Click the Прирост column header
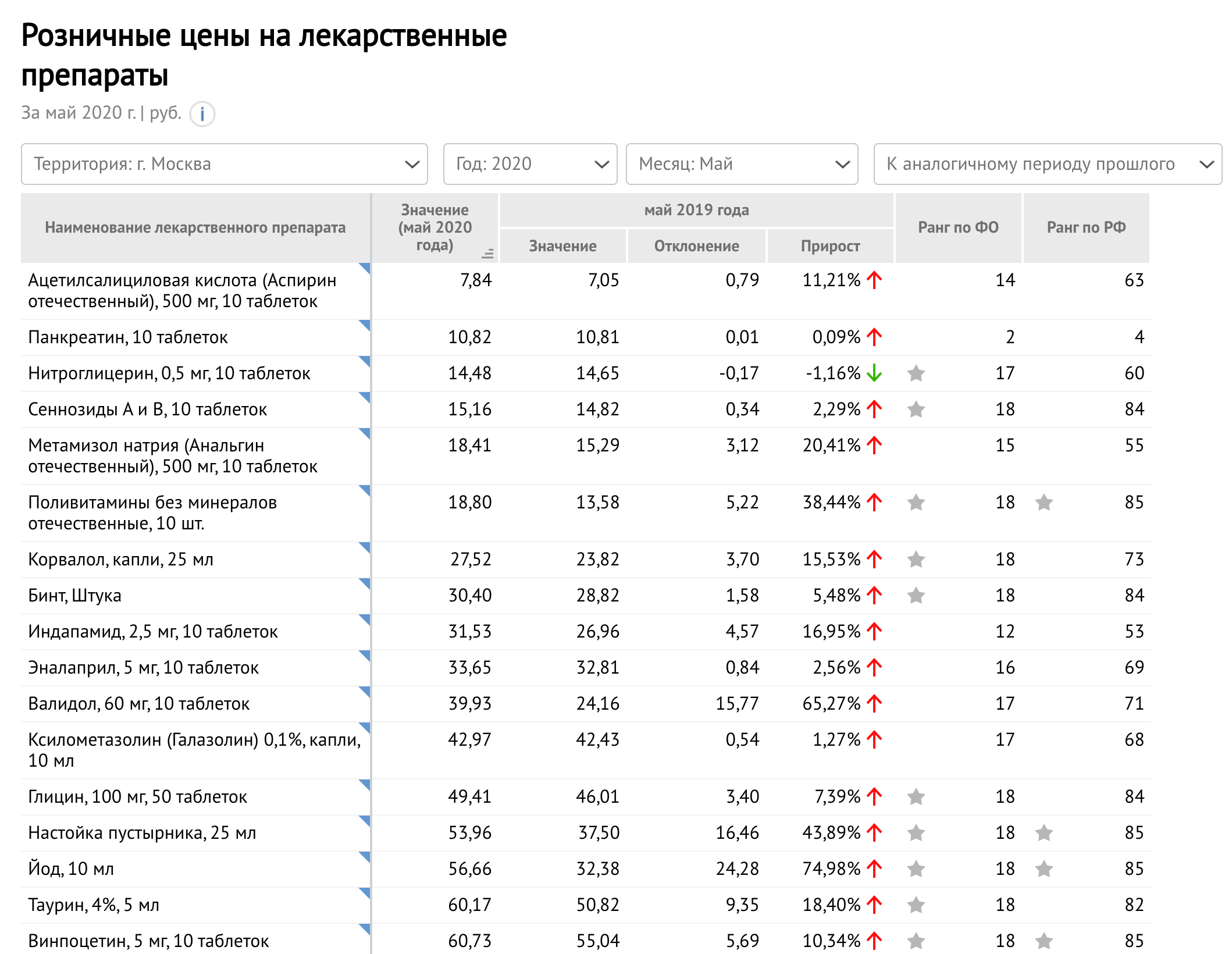This screenshot has height=954, width=1232. tap(830, 246)
